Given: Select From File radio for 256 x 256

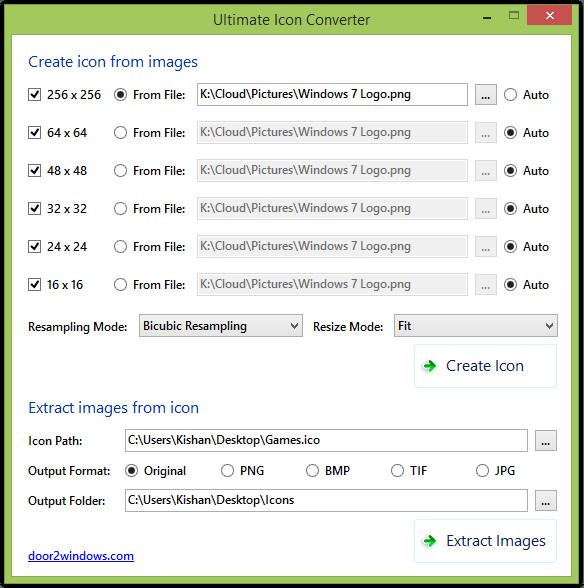Looking at the screenshot, I should 120,94.
